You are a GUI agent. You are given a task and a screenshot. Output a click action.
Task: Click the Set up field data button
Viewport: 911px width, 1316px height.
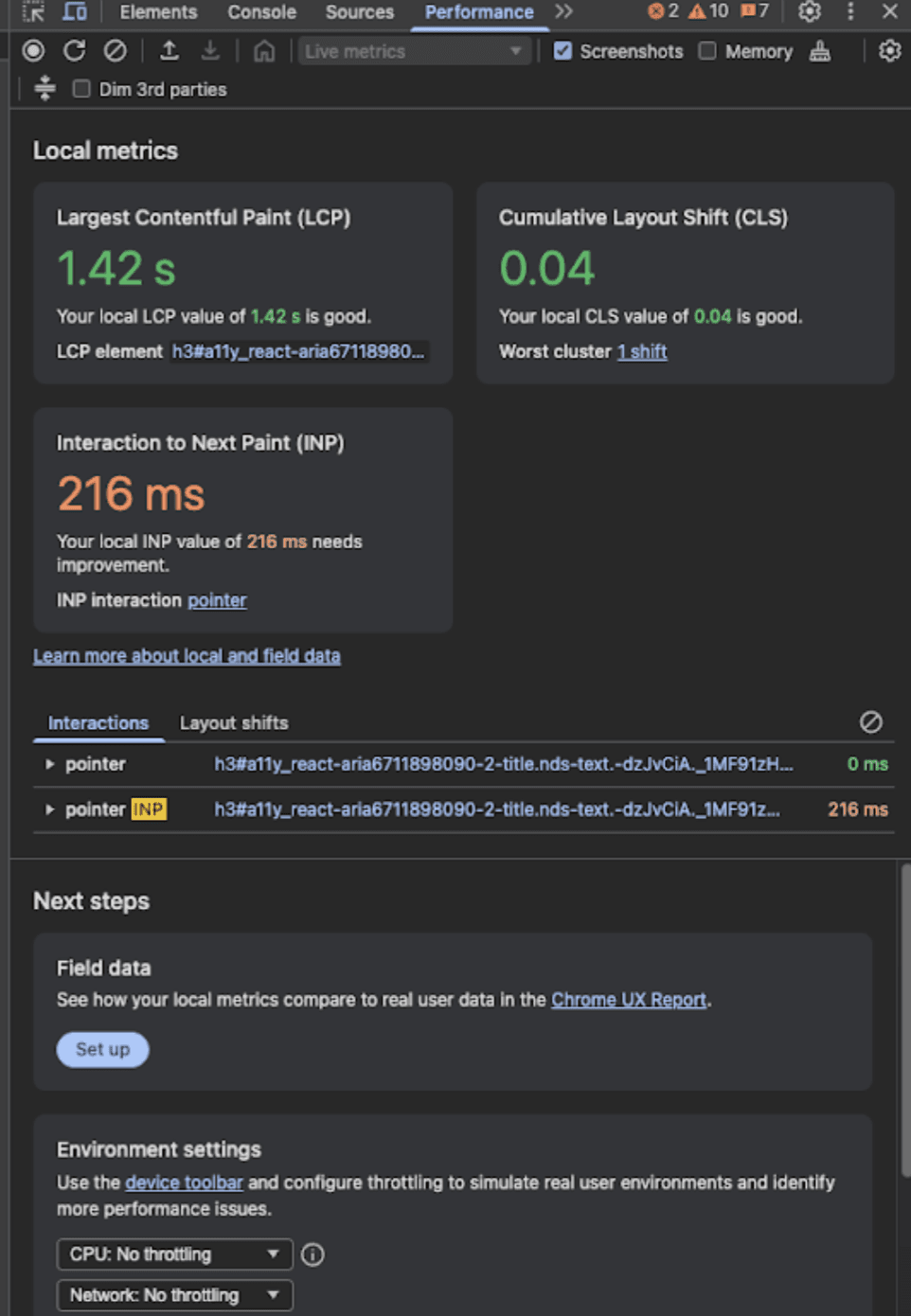click(102, 1049)
